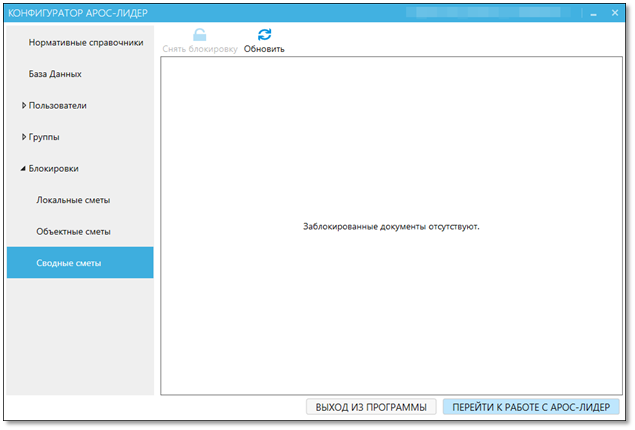Viewport: 635px width, 430px height.
Task: Close the Конфигуратор АРОС-Лидер window
Action: tap(615, 13)
